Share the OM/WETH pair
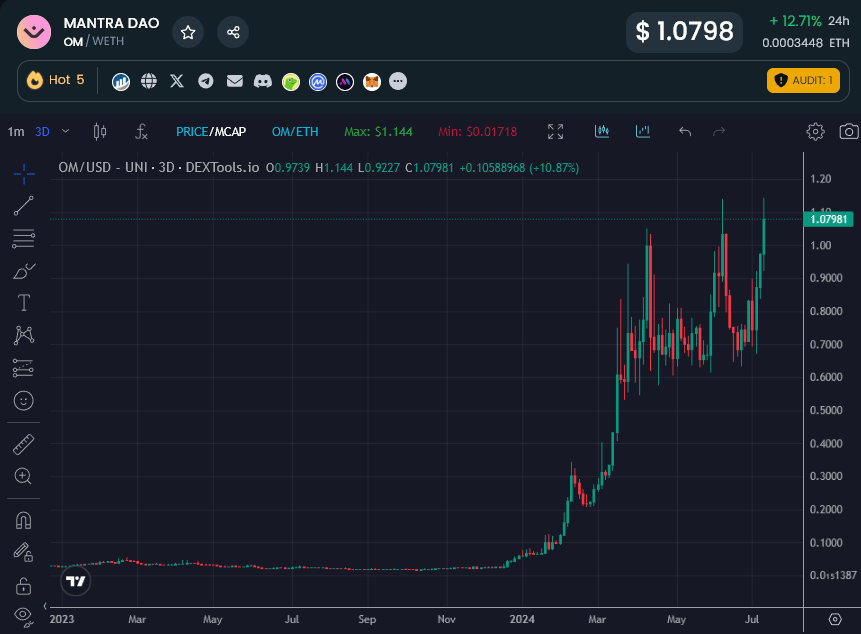The image size is (861, 634). tap(233, 32)
